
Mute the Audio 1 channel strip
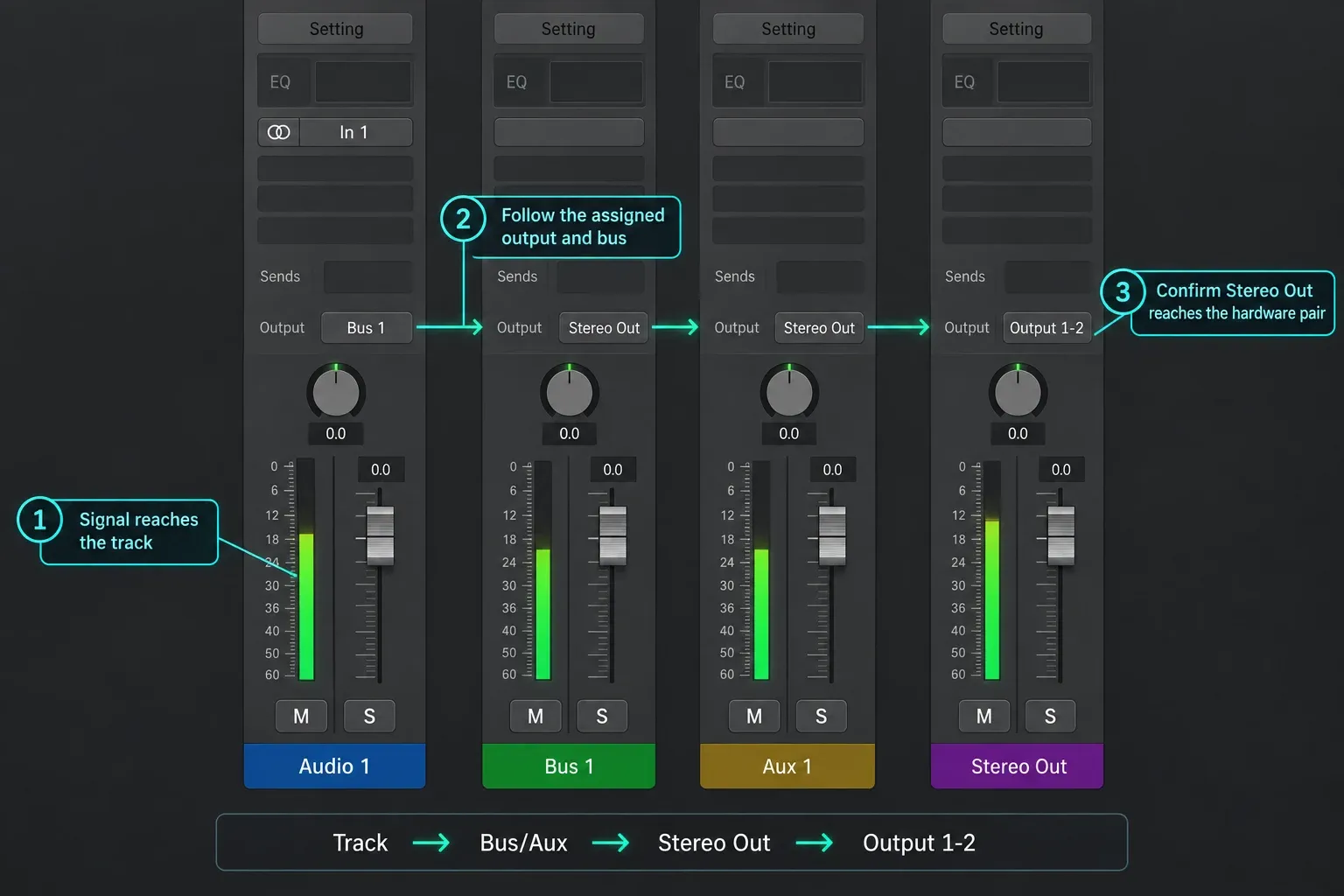tap(301, 717)
